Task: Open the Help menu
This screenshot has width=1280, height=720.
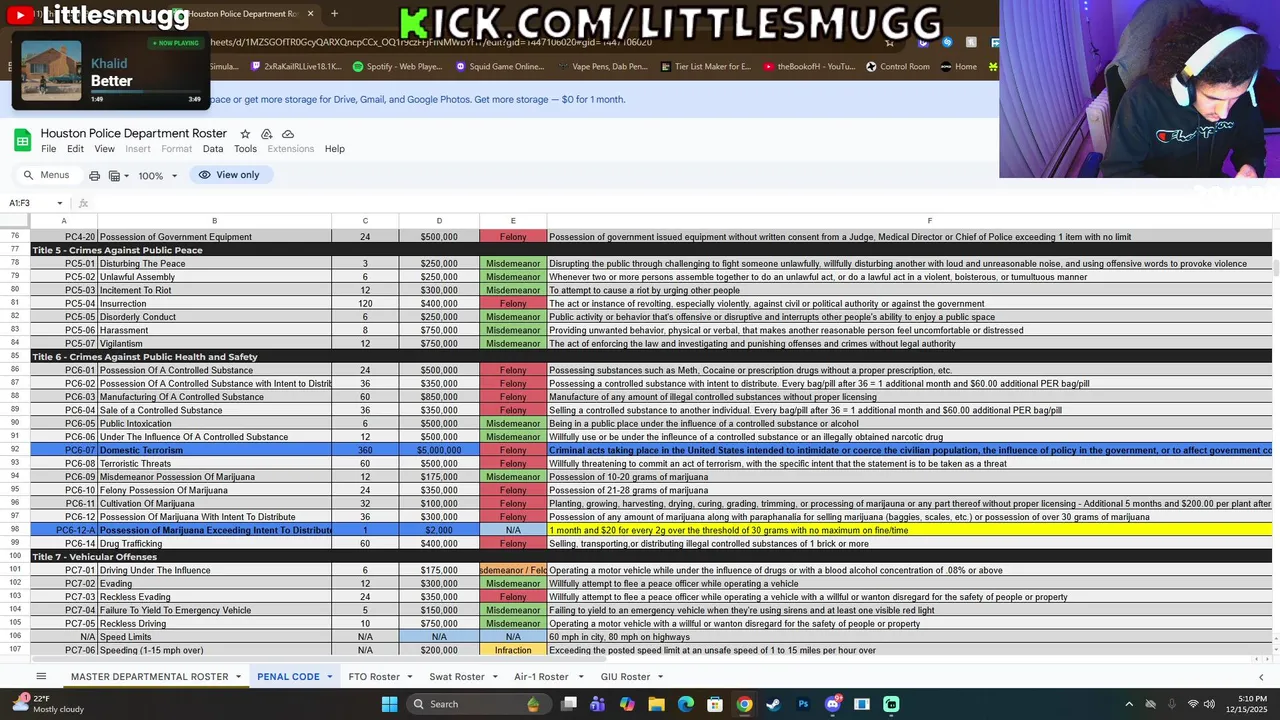Action: coord(335,149)
